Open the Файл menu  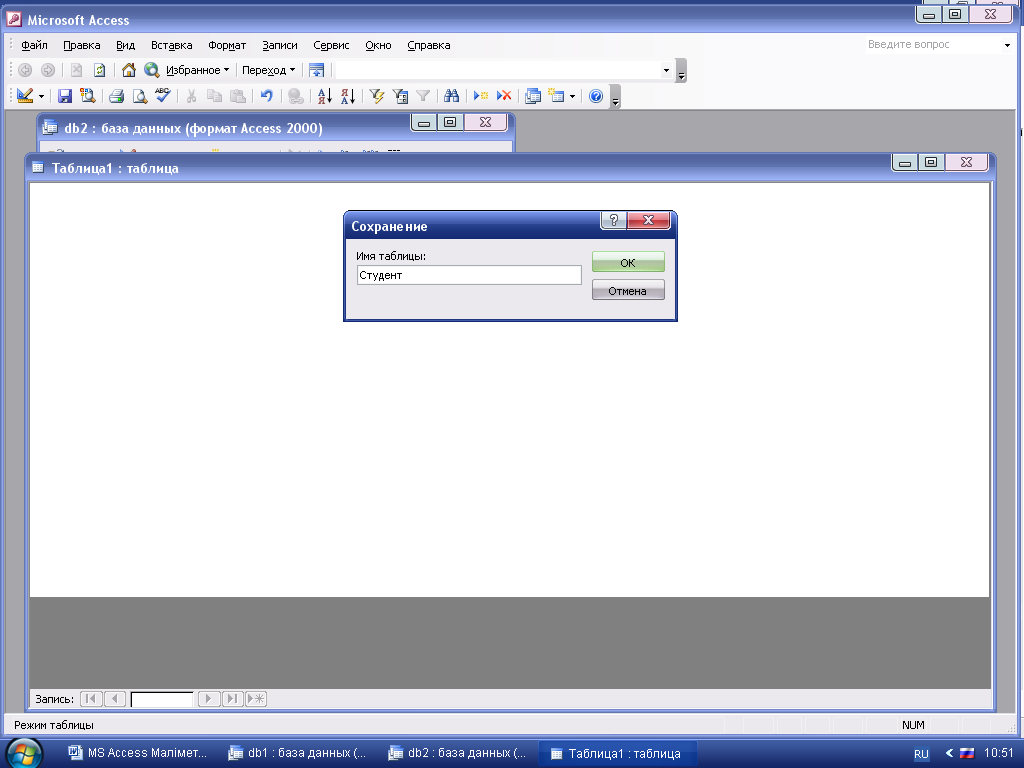(x=34, y=45)
